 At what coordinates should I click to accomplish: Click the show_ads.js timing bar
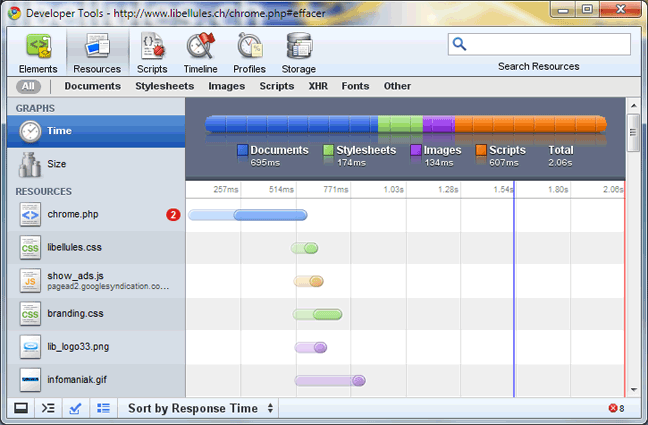[308, 281]
